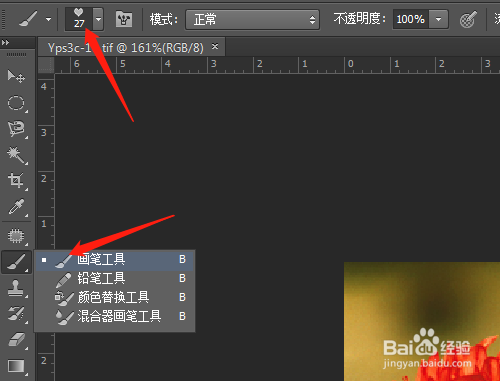Screen dimensions: 500x381
Task: Click the ruler origin corner box
Action: click(x=46, y=65)
